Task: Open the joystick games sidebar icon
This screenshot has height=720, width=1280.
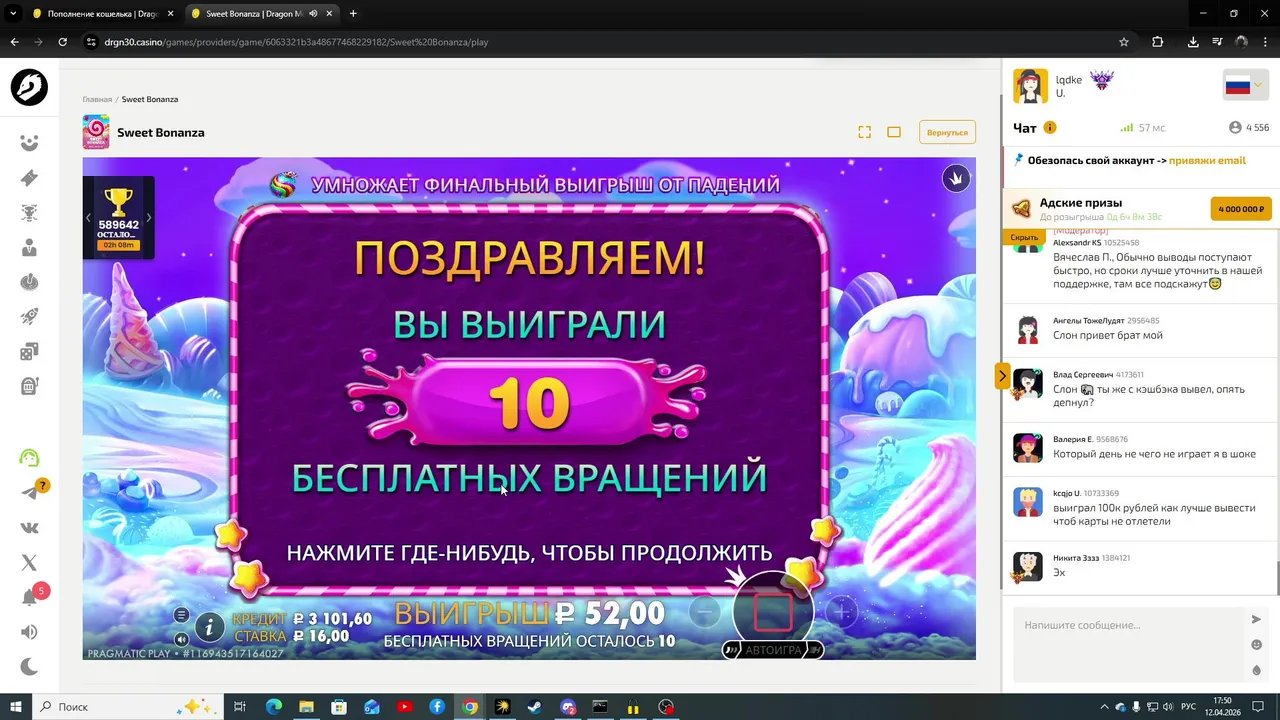Action: (x=29, y=282)
